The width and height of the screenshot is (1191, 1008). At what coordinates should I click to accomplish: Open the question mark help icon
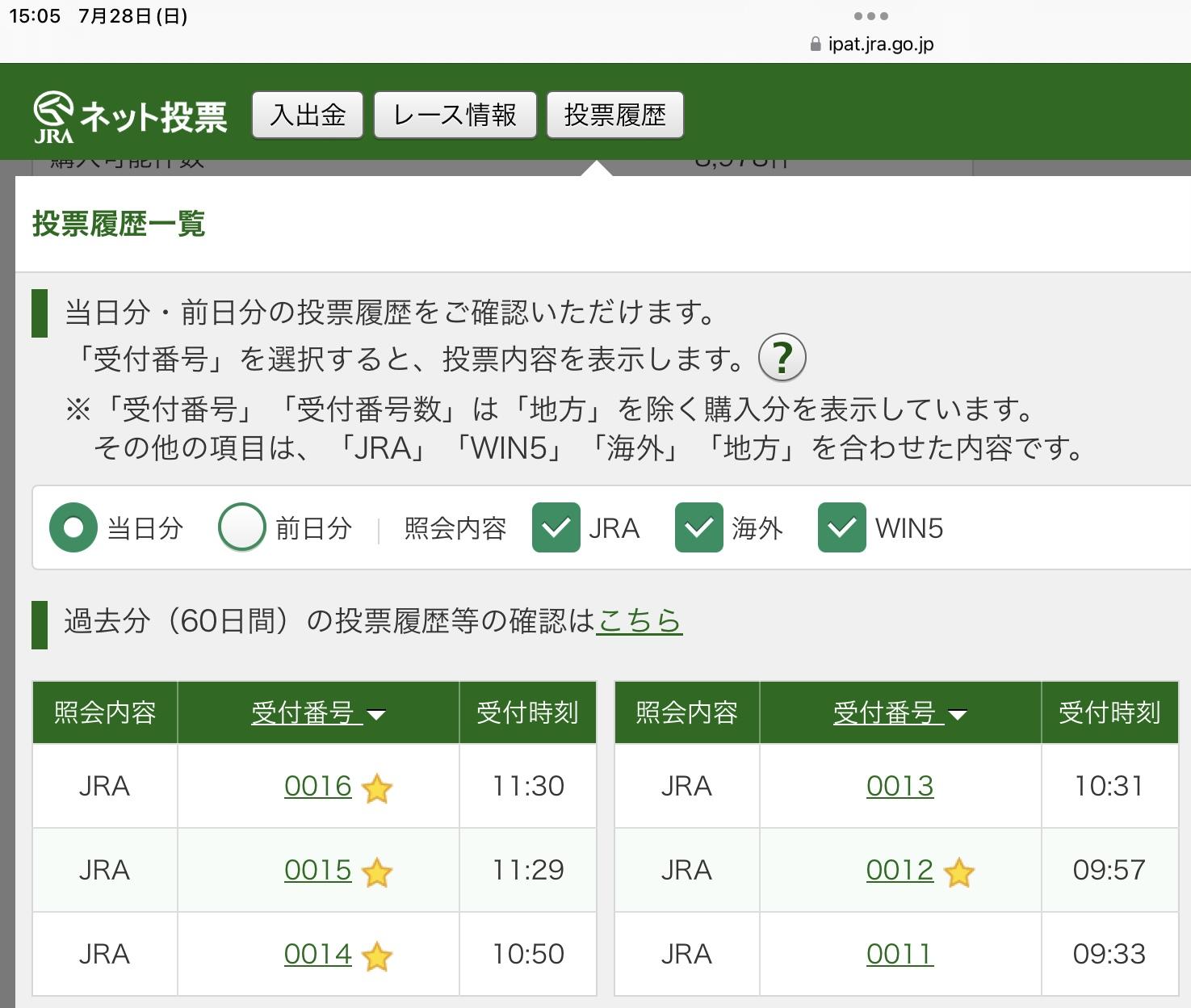[x=782, y=357]
